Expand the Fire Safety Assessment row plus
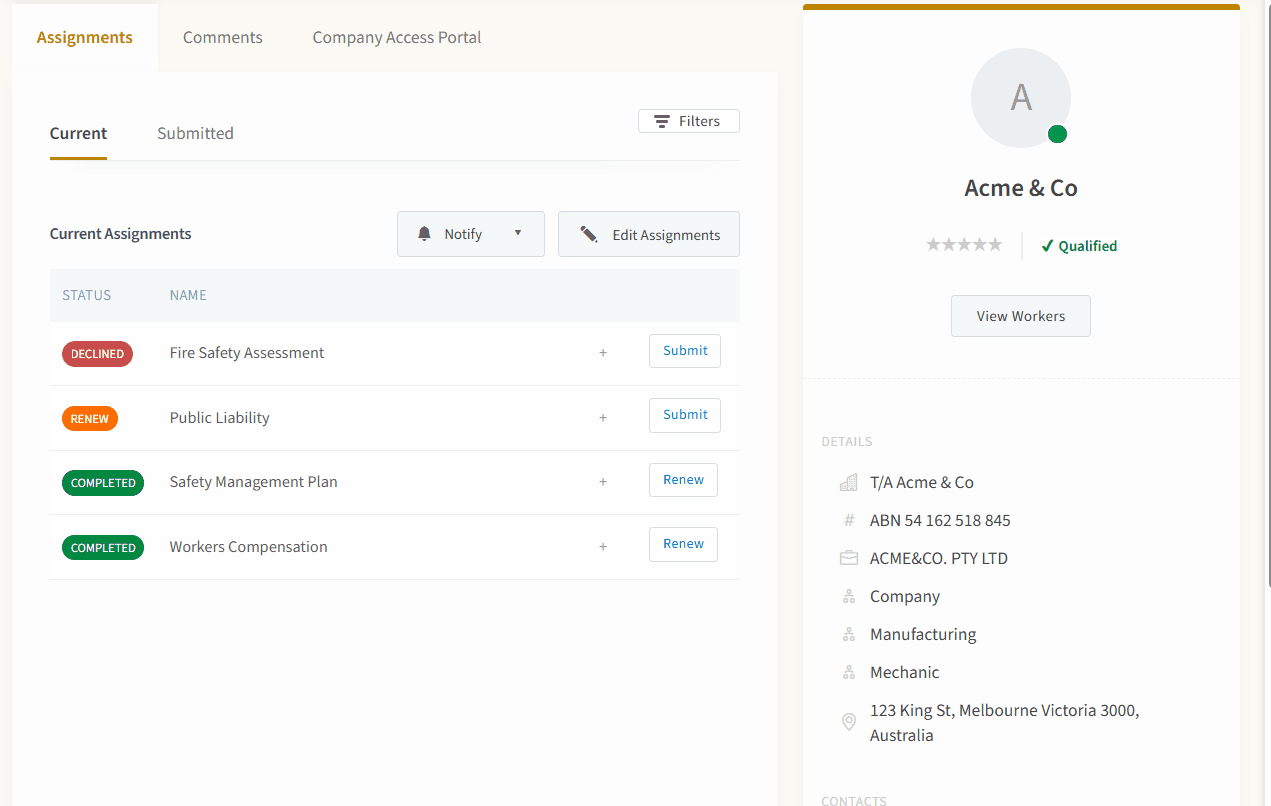 (x=603, y=353)
